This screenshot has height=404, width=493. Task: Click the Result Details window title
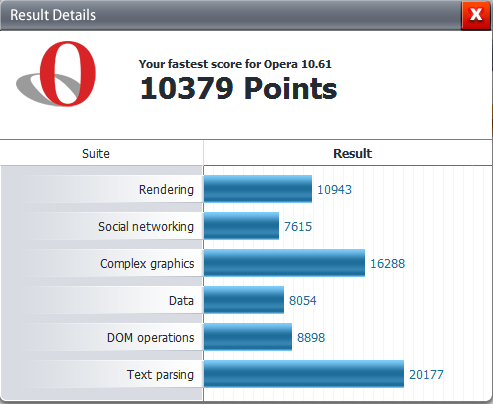53,15
